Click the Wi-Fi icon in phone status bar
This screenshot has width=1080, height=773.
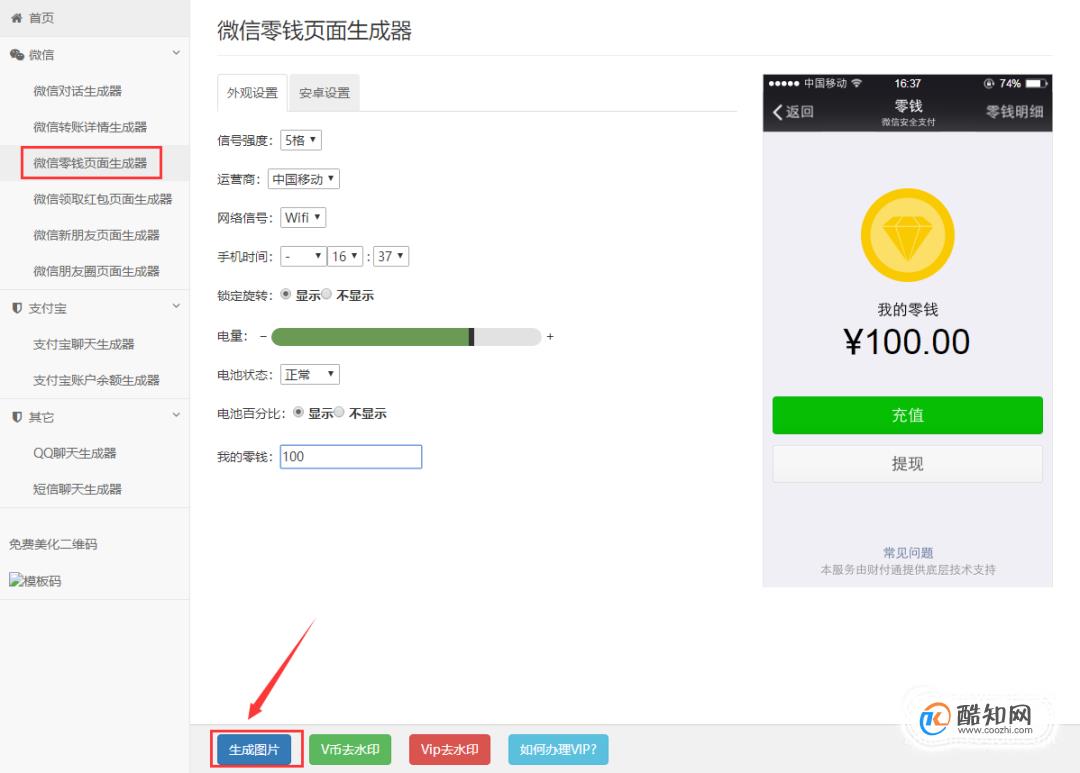pos(856,83)
